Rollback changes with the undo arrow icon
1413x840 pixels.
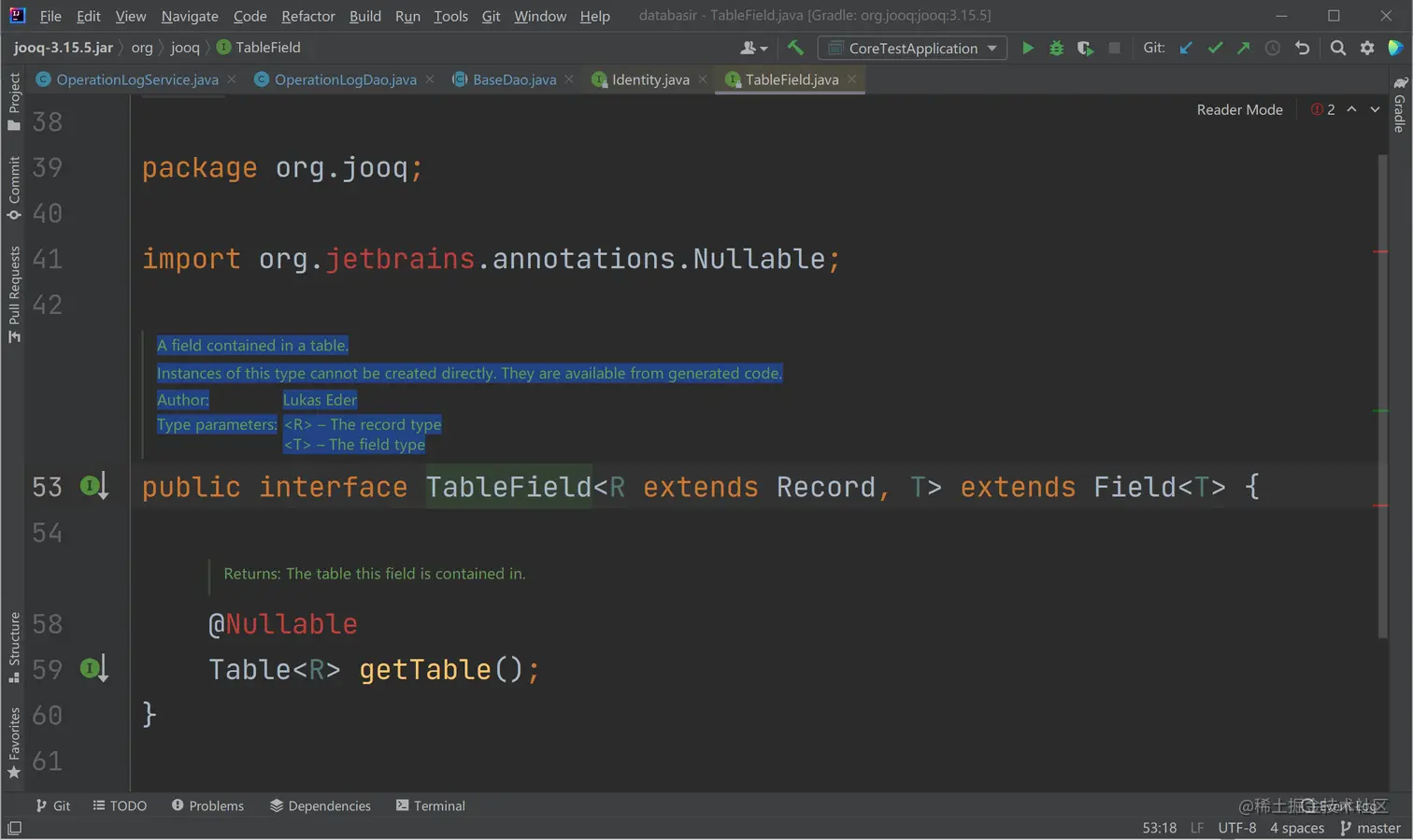click(x=1302, y=48)
